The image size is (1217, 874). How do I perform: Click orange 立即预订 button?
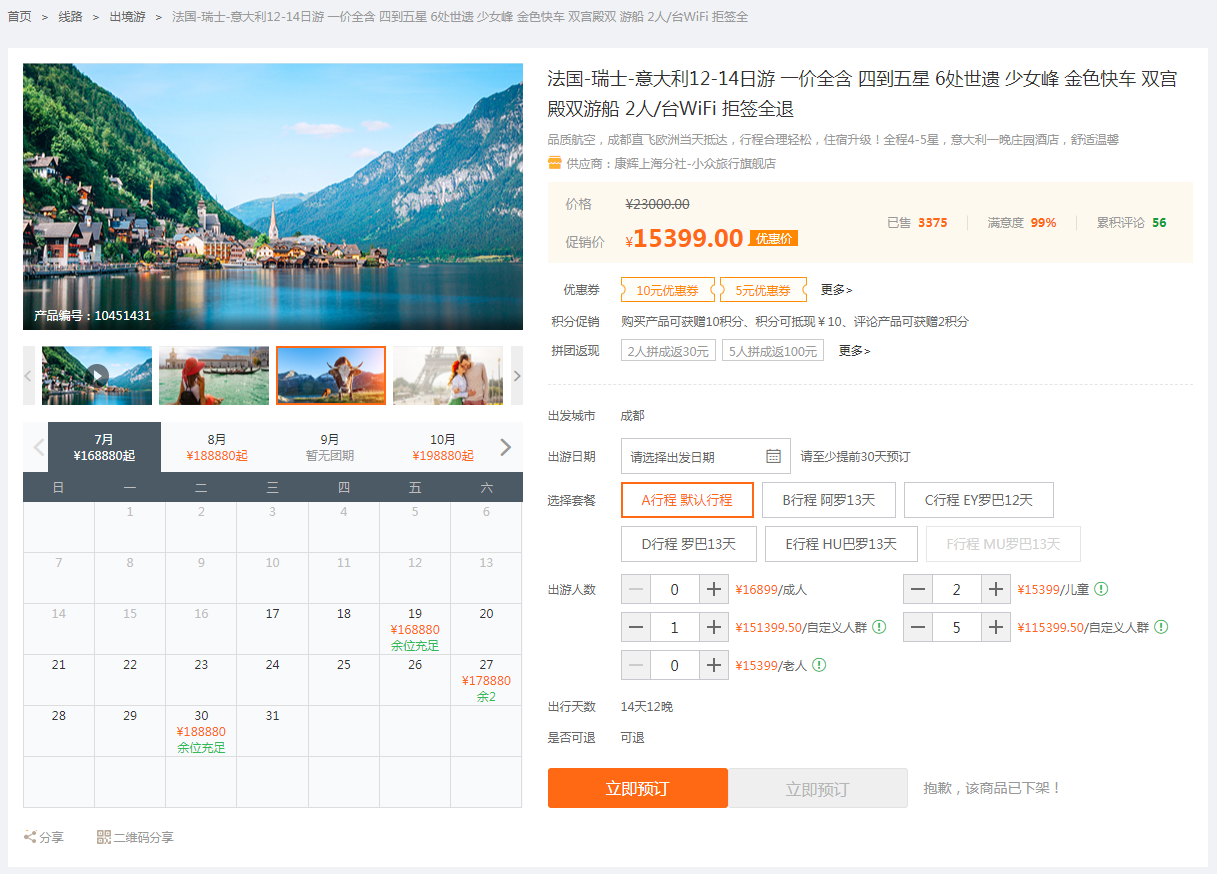pos(637,788)
